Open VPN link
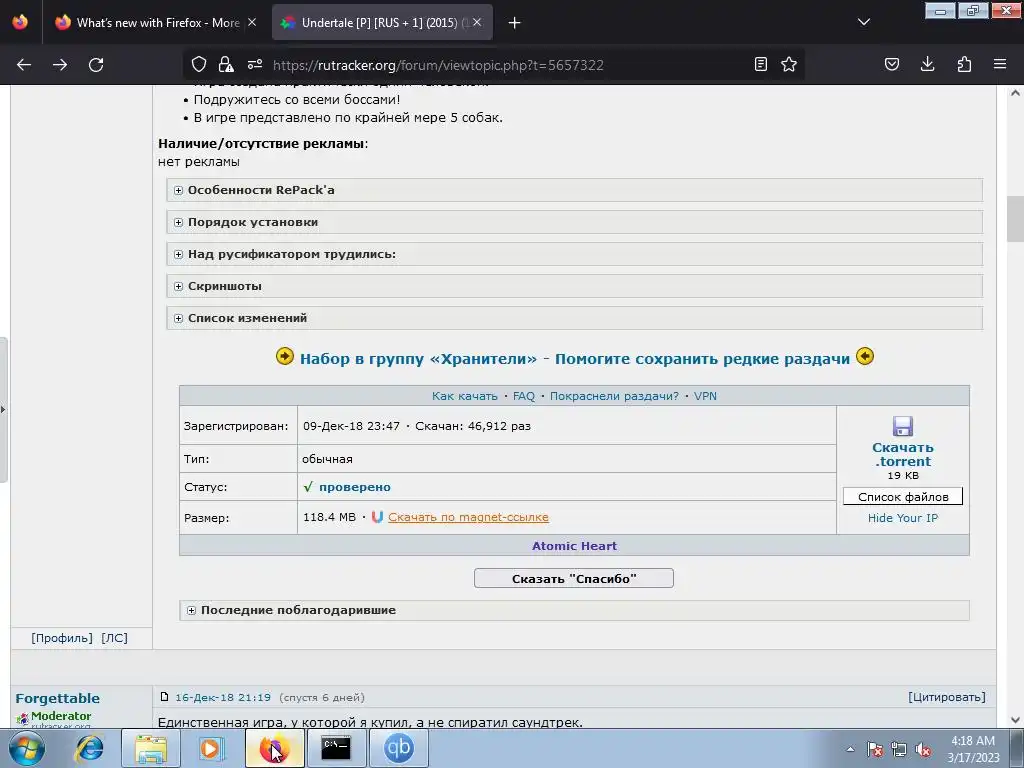 tap(705, 396)
